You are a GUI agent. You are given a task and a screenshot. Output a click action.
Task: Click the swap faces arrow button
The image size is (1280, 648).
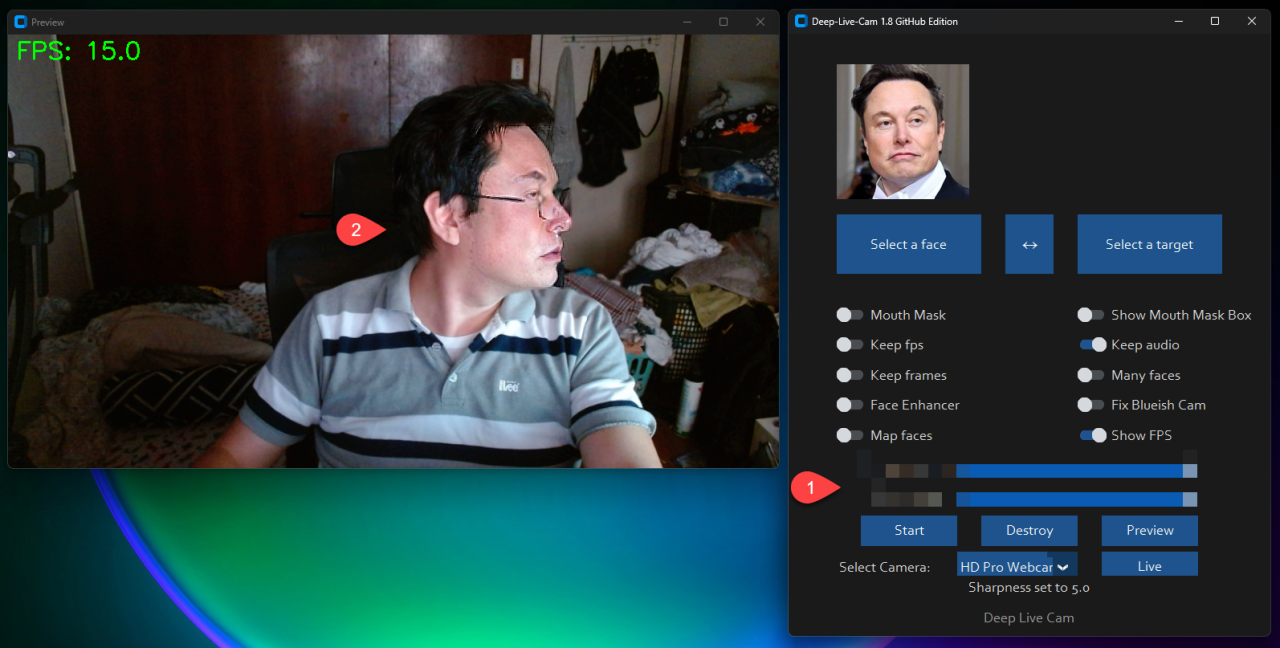pyautogui.click(x=1029, y=244)
